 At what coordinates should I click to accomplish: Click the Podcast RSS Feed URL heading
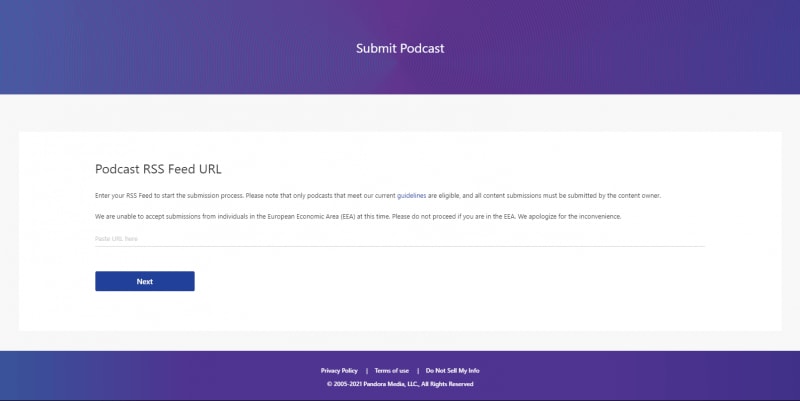pyautogui.click(x=158, y=169)
